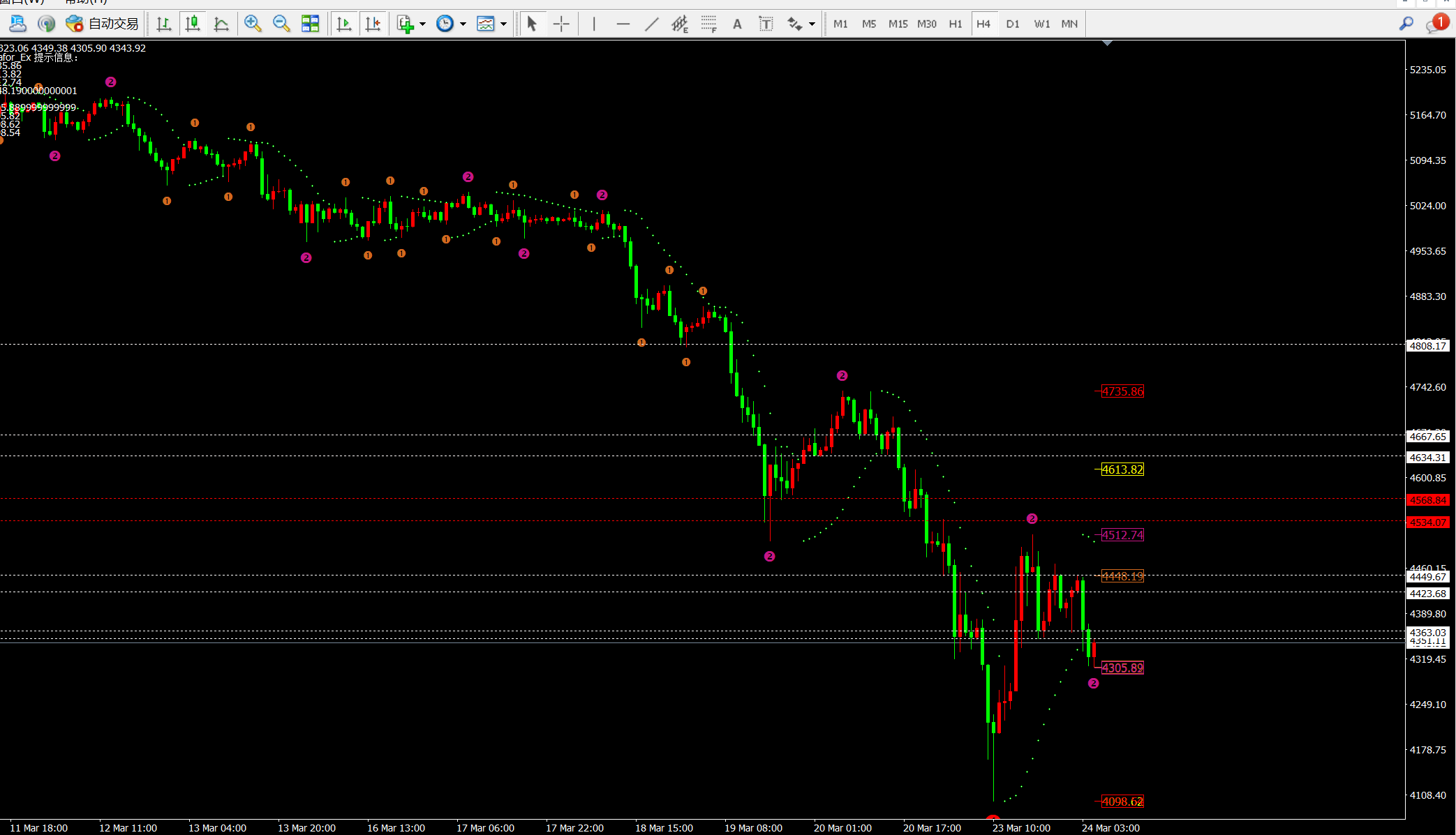Toggle chart auto scroll
The width and height of the screenshot is (1456, 835).
(344, 24)
